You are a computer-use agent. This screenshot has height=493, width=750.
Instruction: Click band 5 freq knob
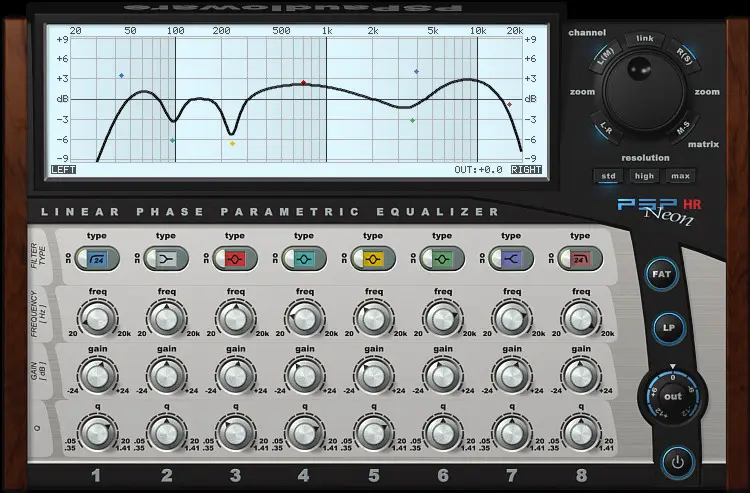pos(374,318)
